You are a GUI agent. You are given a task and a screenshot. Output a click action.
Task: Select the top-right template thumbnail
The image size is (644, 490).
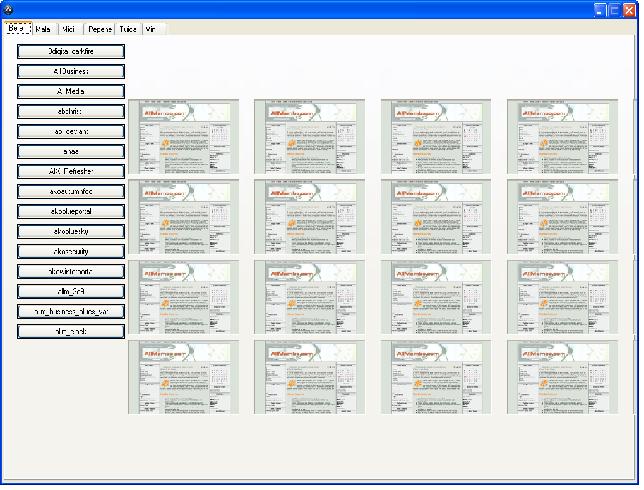coord(561,136)
